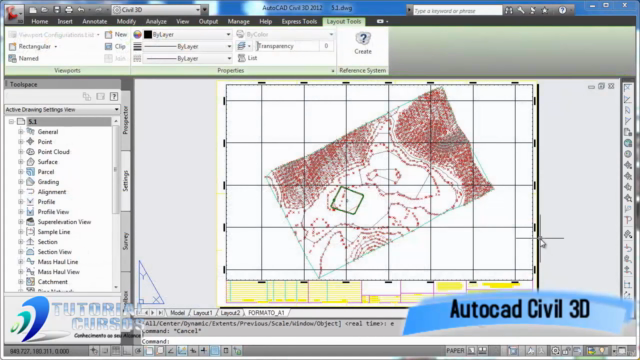Open the Insert ribbon tab

point(65,21)
